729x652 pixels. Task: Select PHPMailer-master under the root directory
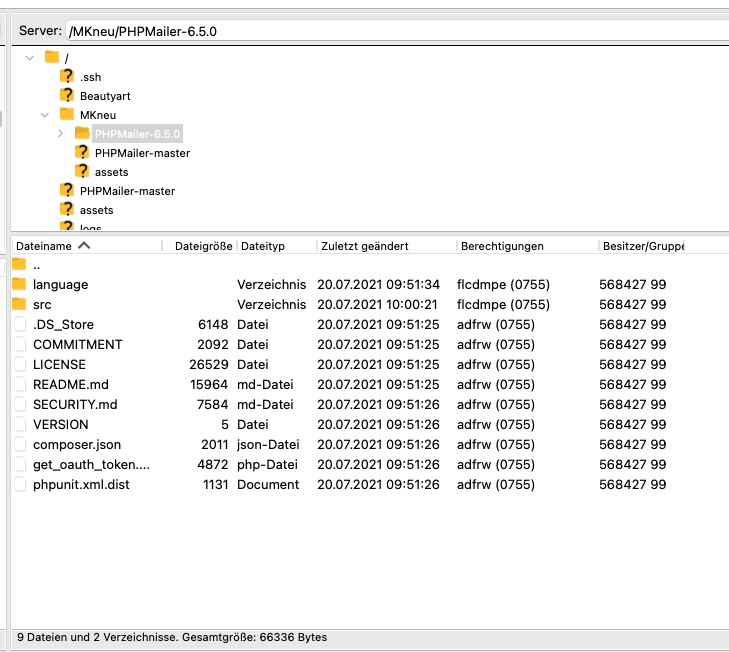(127, 191)
